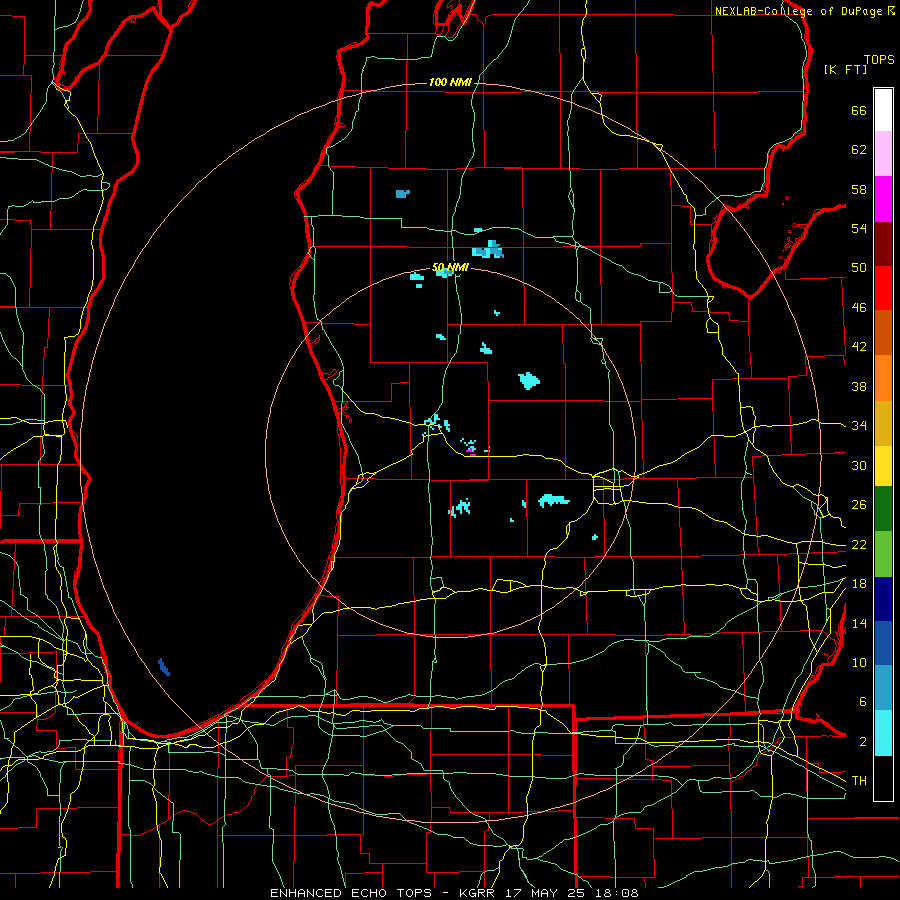Viewport: 900px width, 900px height.
Task: Click legend value label 46
Action: [859, 308]
